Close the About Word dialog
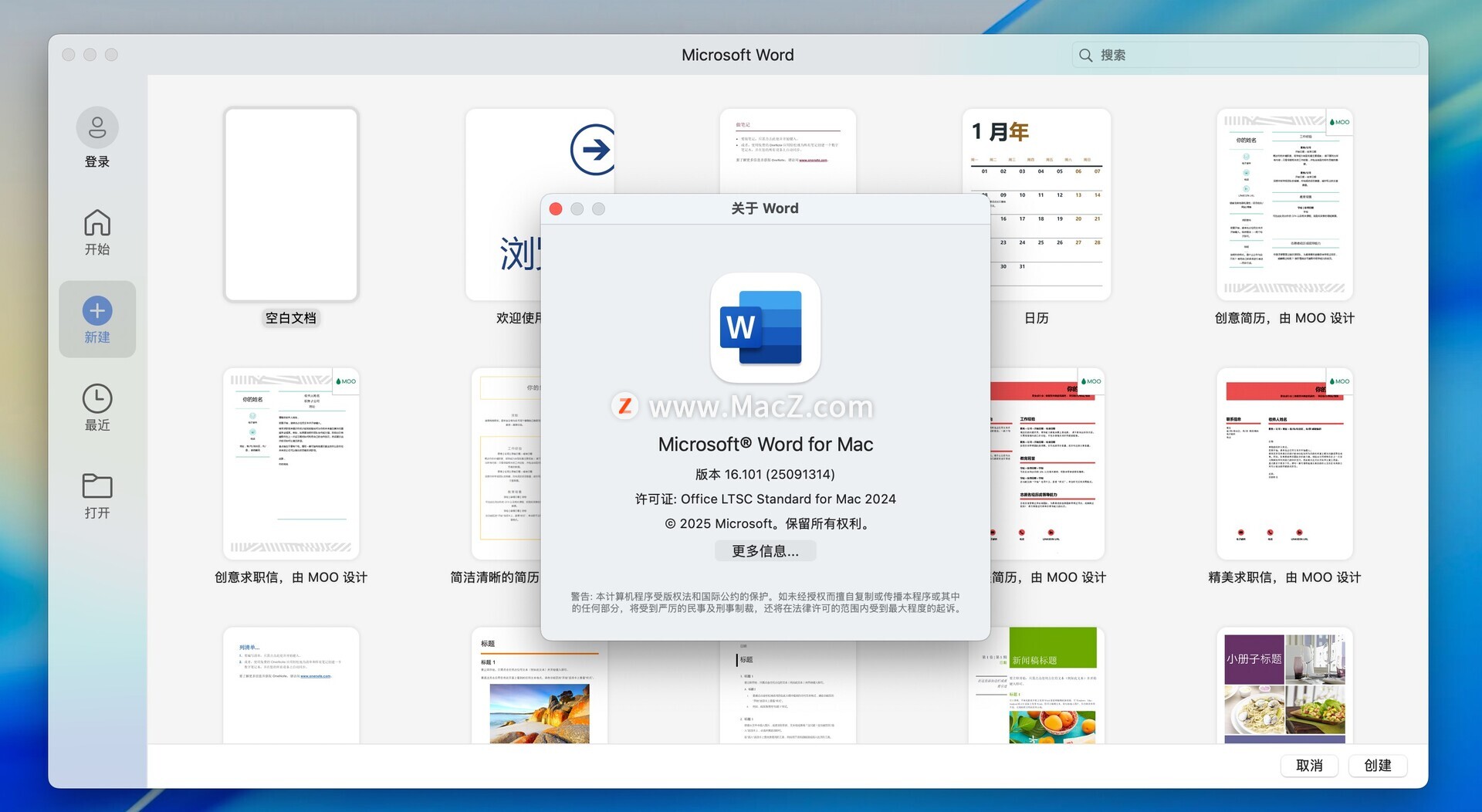 click(556, 209)
